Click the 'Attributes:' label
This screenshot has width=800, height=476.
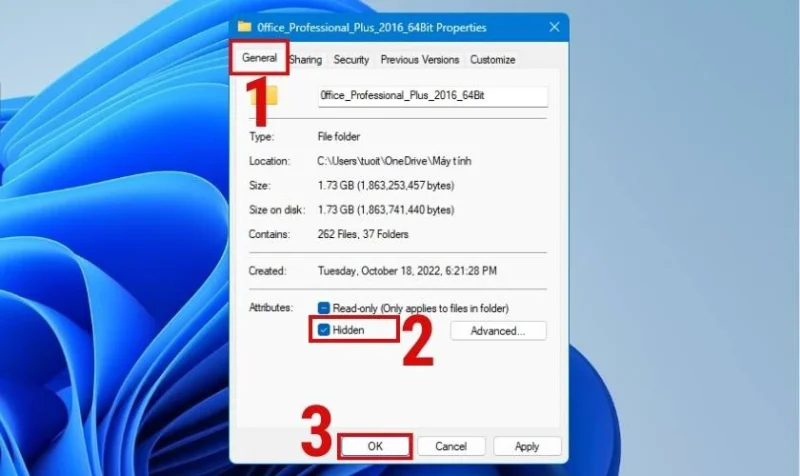(271, 308)
